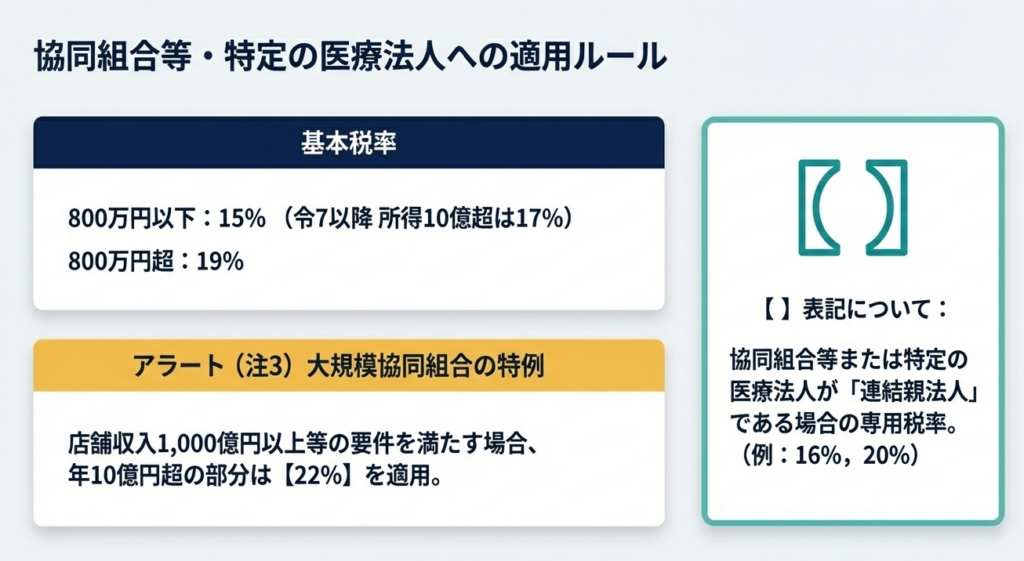This screenshot has width=1024, height=561.
Task: Click the yellow アラート(注3) header
Action: 348,365
